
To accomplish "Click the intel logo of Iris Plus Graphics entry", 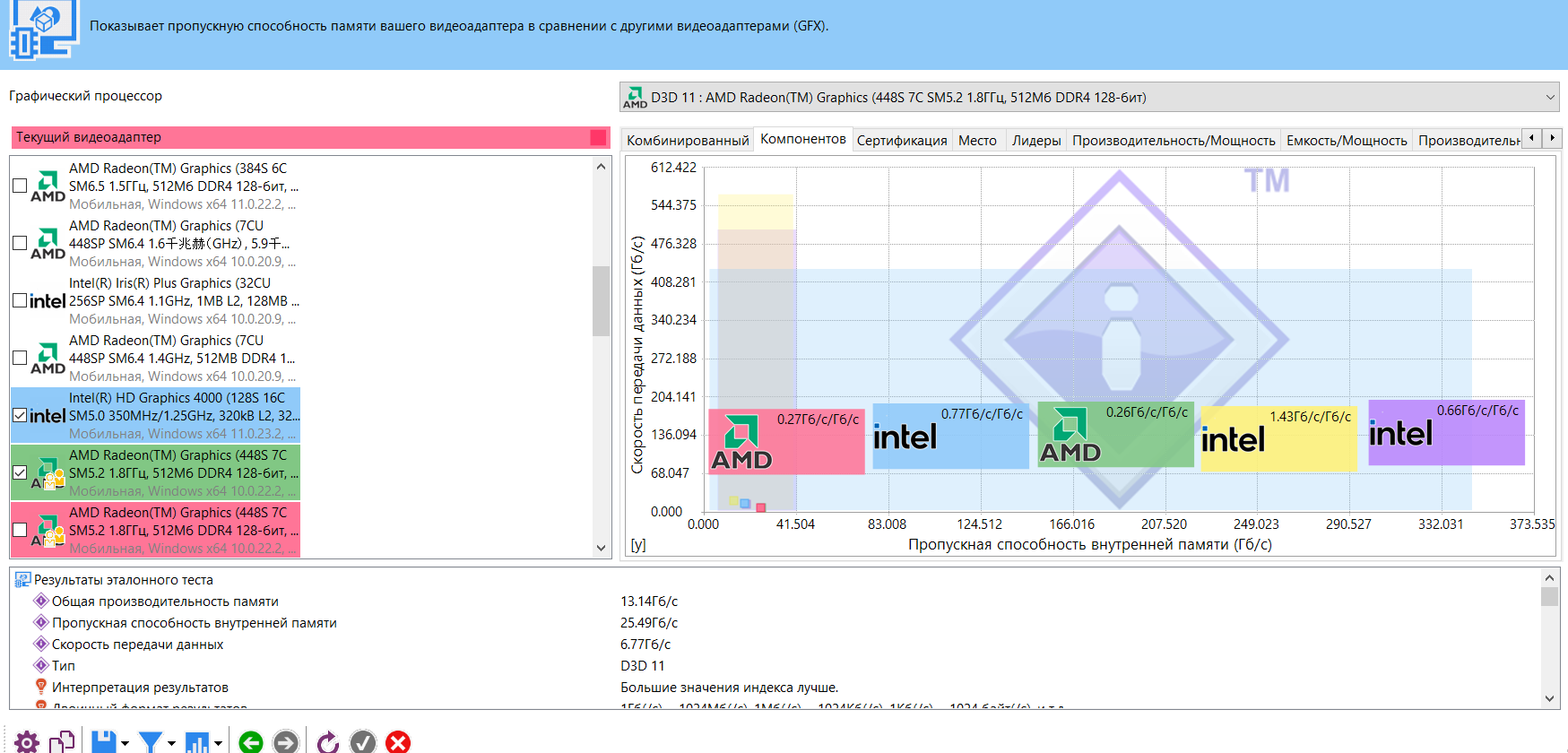I will [x=48, y=301].
